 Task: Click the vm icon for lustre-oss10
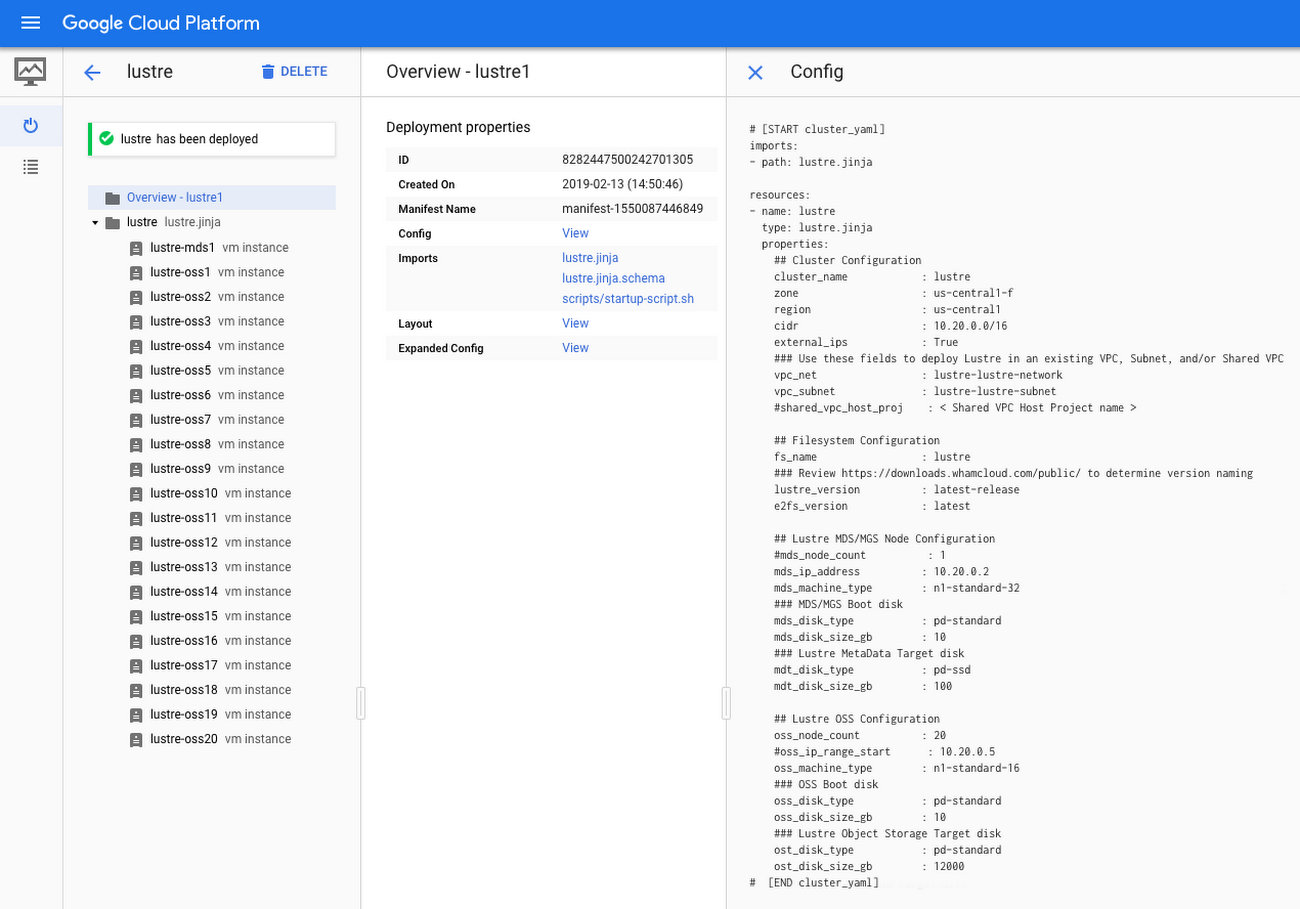136,493
